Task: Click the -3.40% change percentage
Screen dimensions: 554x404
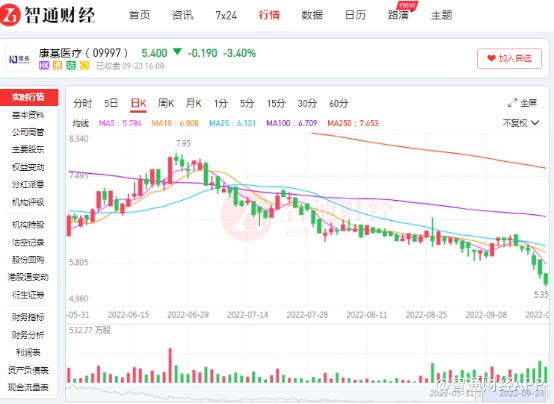Action: point(240,53)
